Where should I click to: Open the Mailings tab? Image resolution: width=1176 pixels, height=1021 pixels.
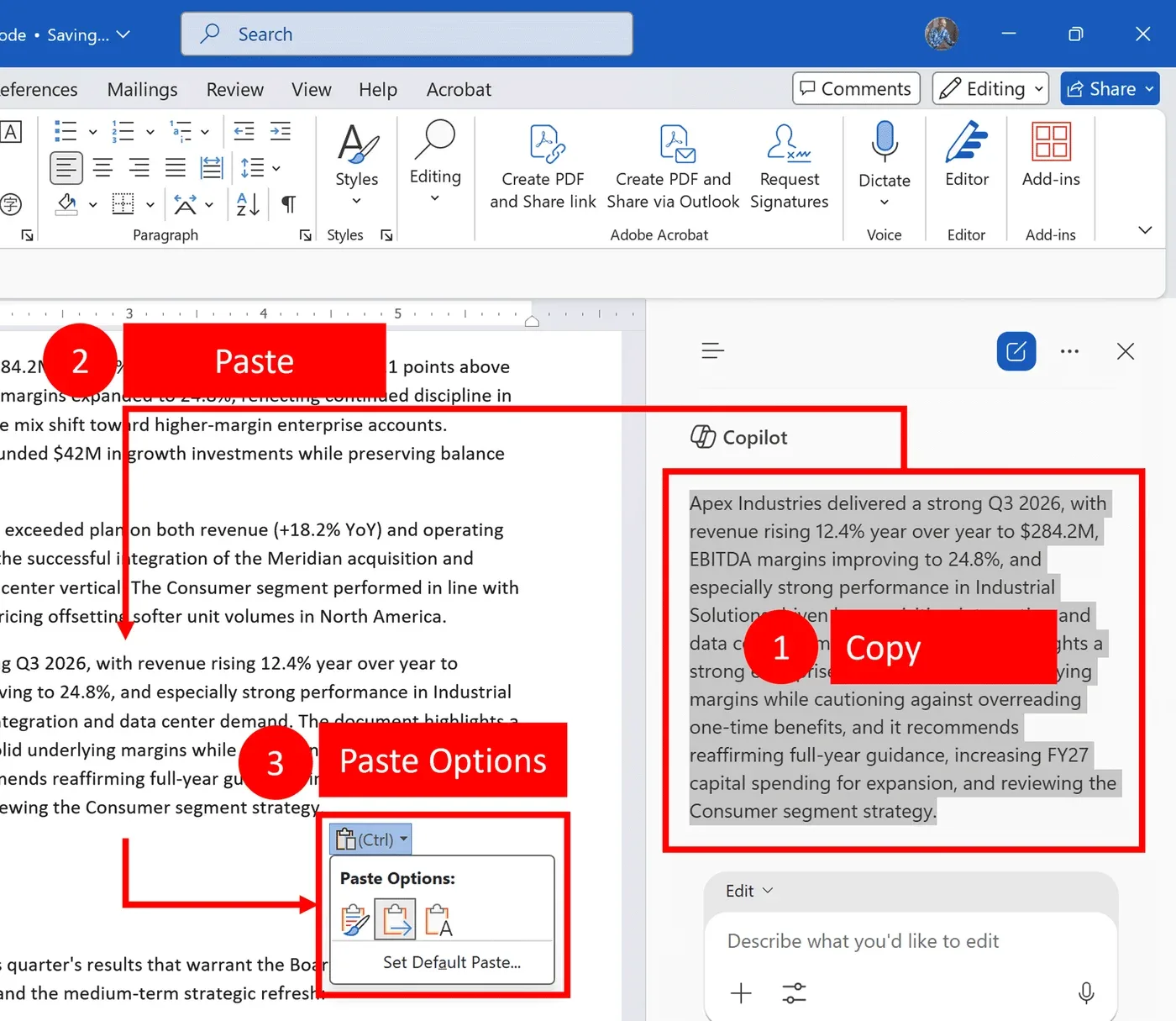coord(143,89)
